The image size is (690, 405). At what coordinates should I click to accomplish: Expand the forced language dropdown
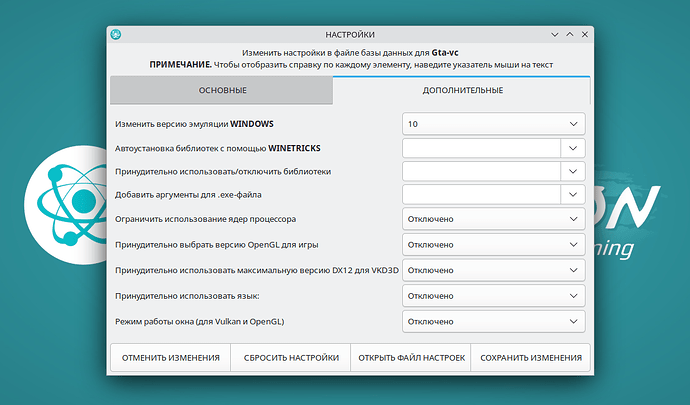tap(493, 296)
